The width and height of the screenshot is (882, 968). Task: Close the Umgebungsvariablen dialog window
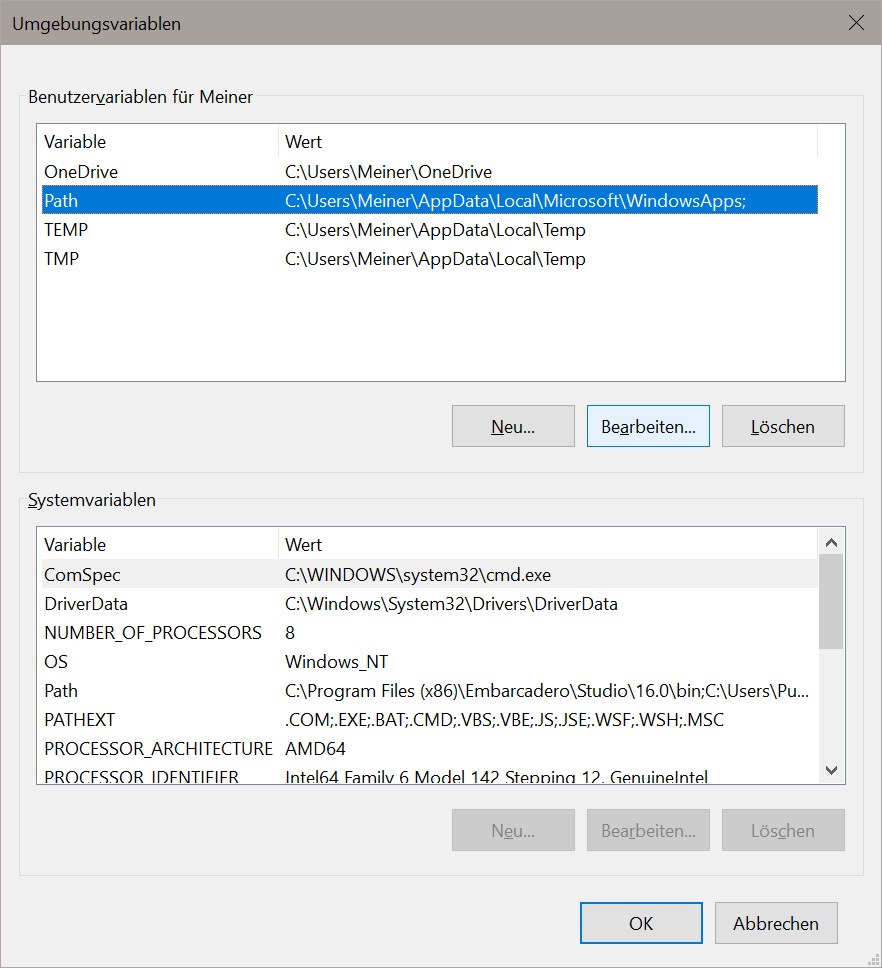tap(856, 23)
